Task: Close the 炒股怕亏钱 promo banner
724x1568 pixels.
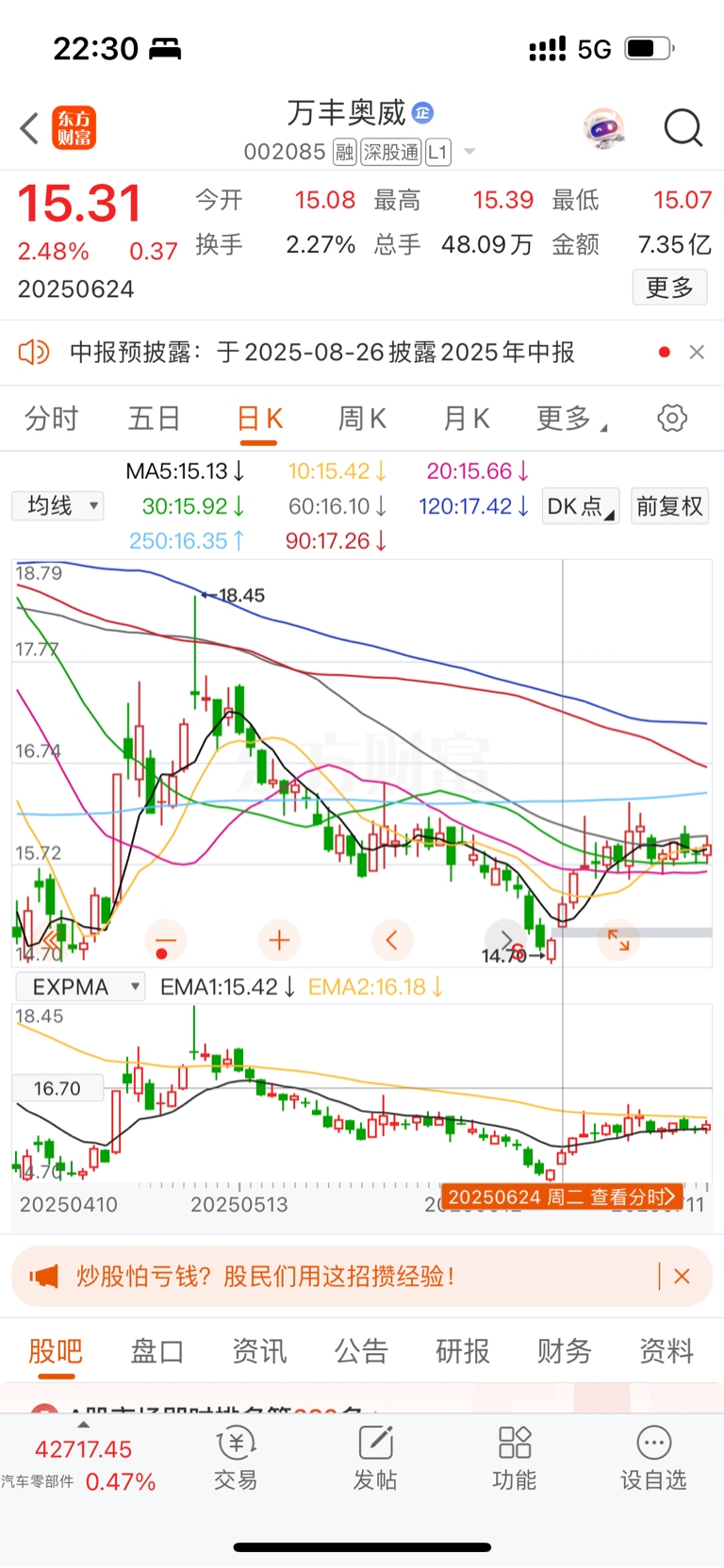Action: click(683, 1277)
